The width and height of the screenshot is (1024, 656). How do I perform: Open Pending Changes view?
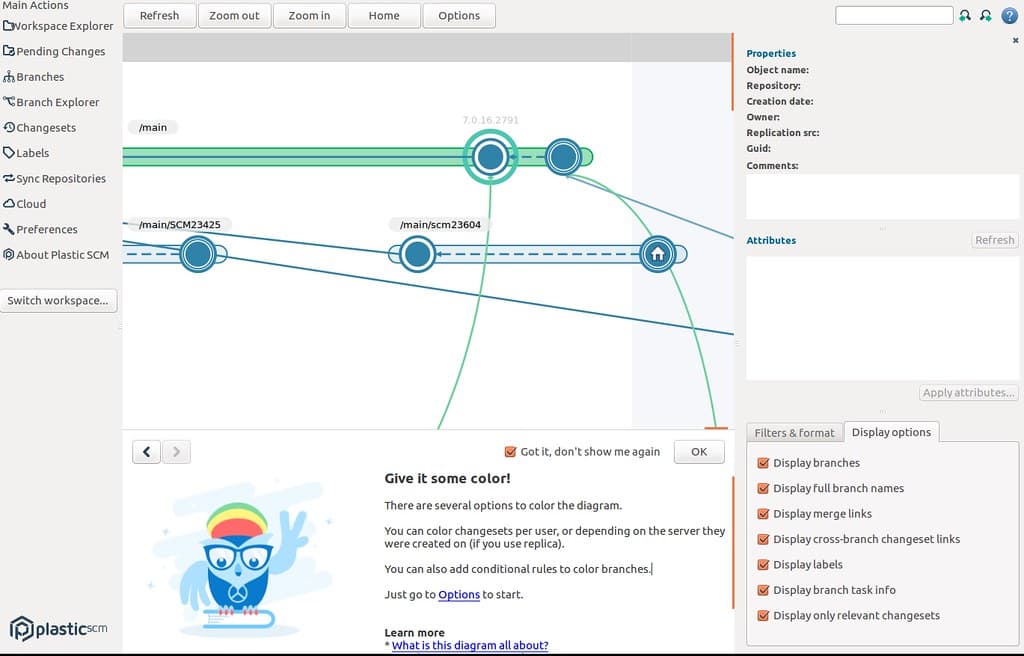(57, 51)
